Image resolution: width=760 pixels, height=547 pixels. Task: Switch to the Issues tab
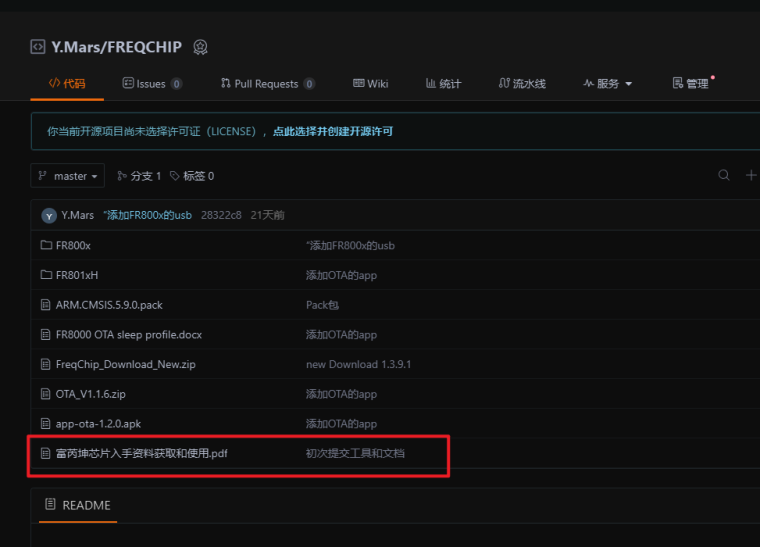point(151,84)
